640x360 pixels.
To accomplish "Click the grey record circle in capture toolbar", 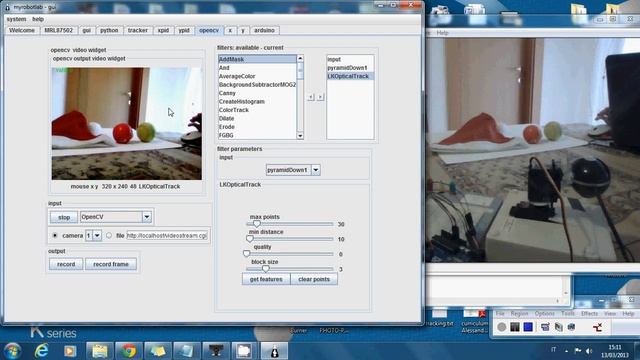I will pyautogui.click(x=502, y=327).
